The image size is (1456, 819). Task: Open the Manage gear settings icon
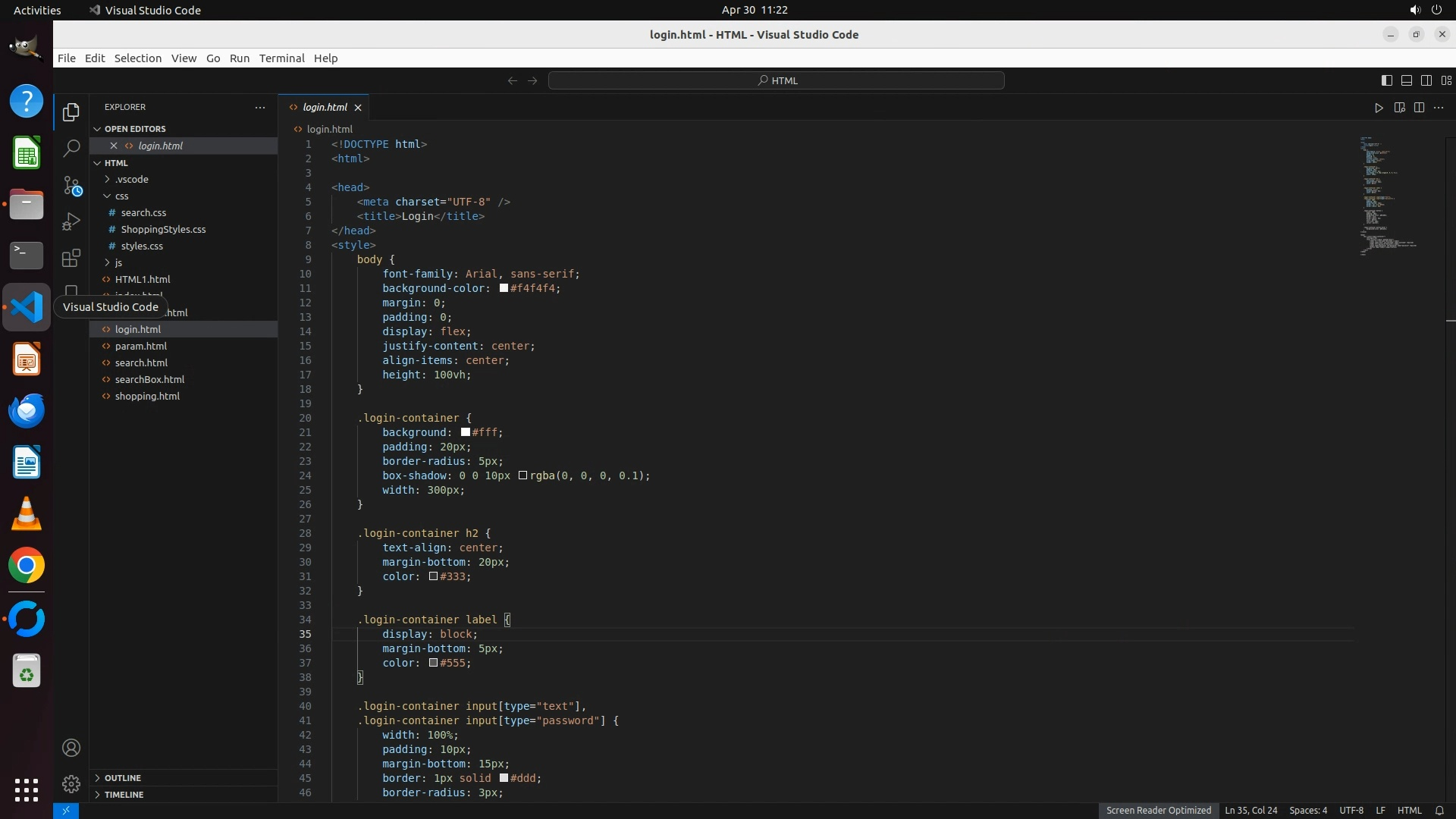click(71, 783)
